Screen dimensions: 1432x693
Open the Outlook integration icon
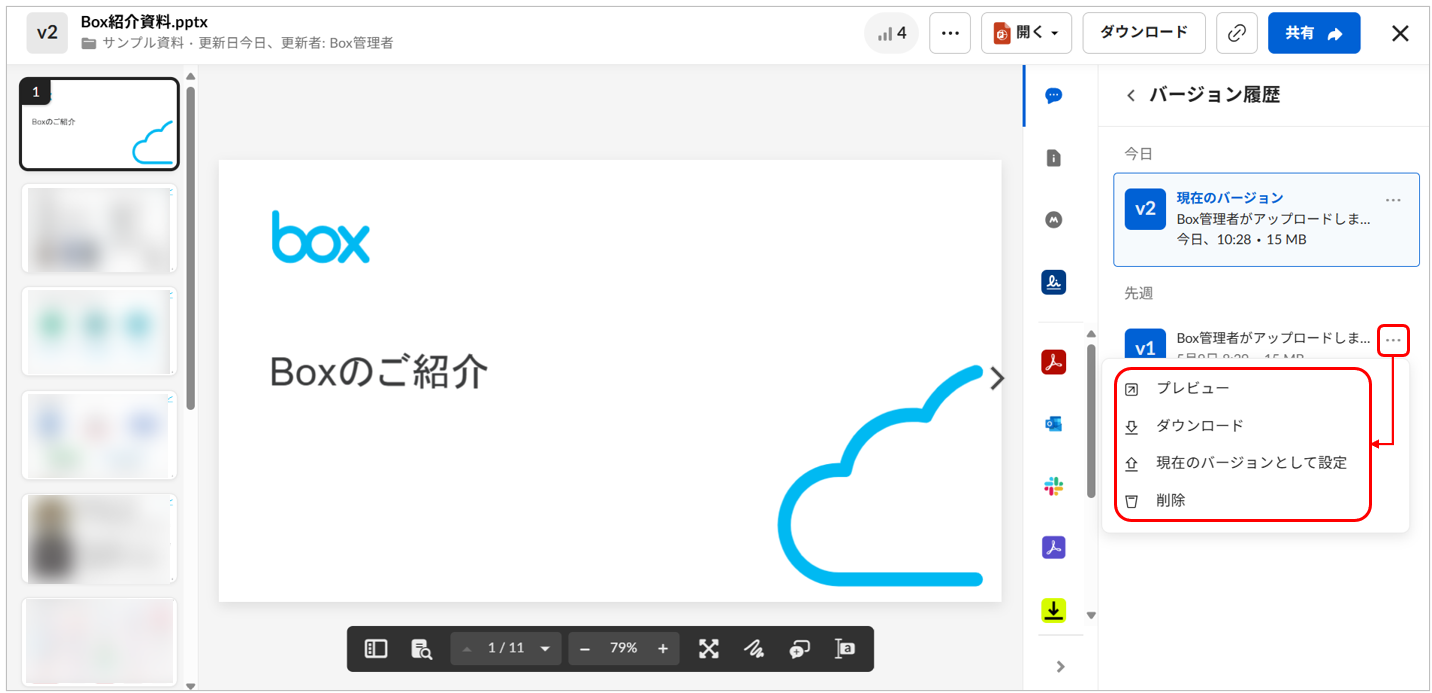pyautogui.click(x=1053, y=424)
